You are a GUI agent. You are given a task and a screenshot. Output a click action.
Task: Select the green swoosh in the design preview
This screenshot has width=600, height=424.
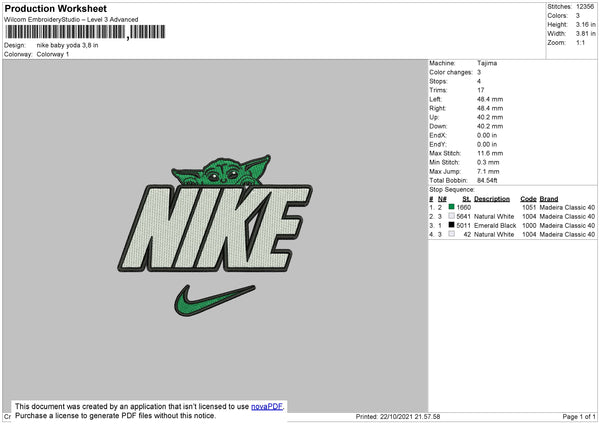pyautogui.click(x=214, y=300)
